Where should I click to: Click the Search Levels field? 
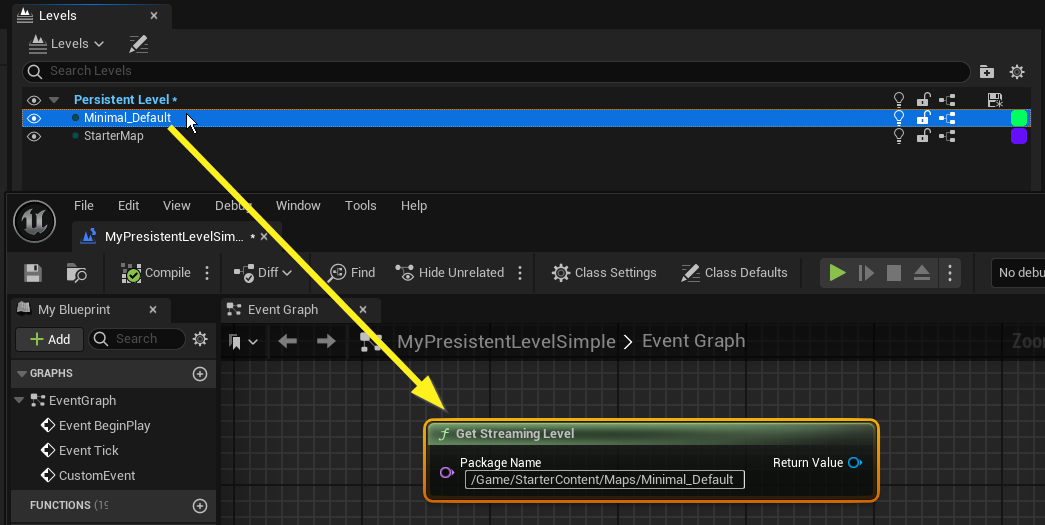click(496, 71)
